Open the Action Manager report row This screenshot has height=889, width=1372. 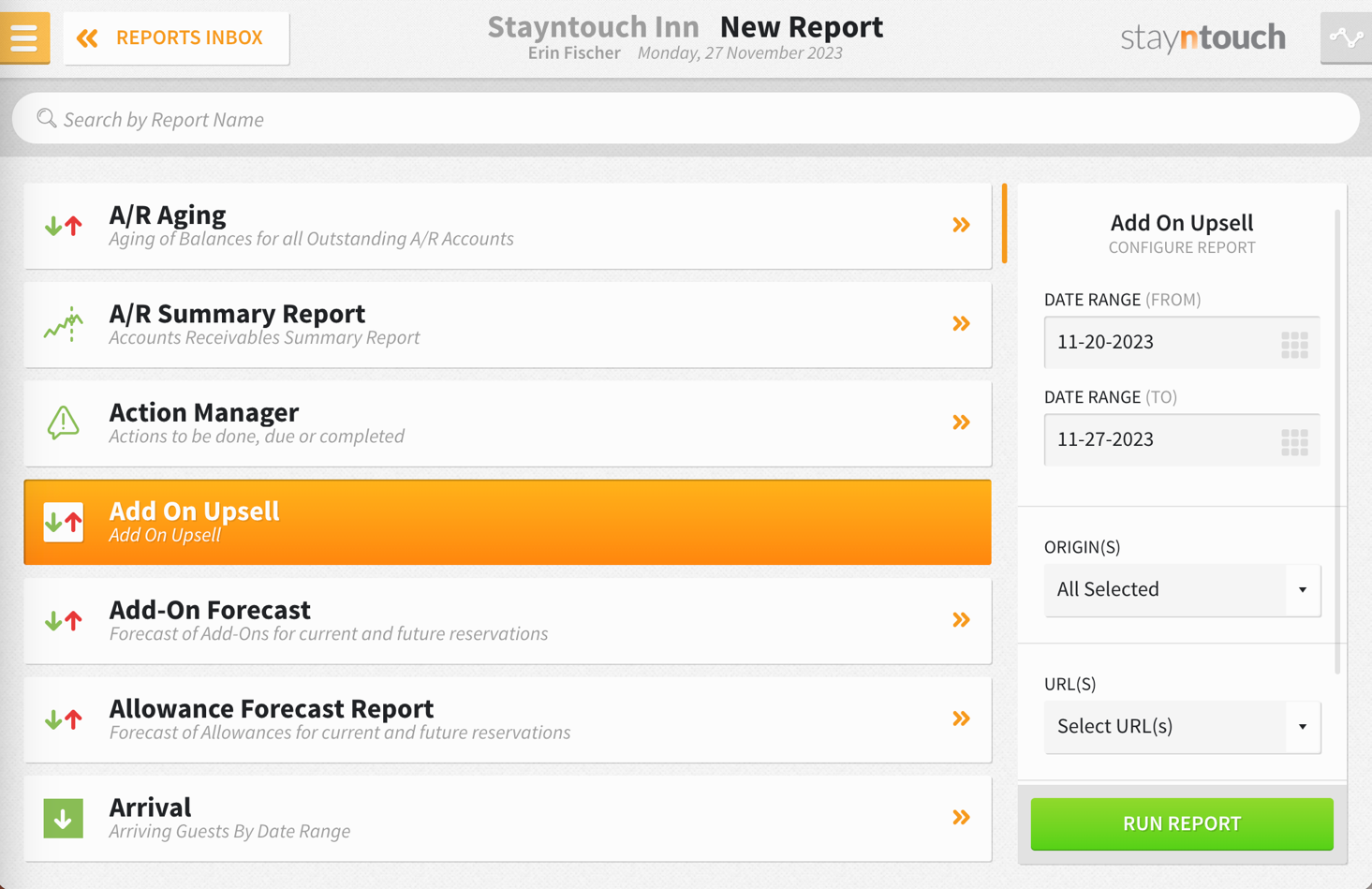click(x=508, y=423)
